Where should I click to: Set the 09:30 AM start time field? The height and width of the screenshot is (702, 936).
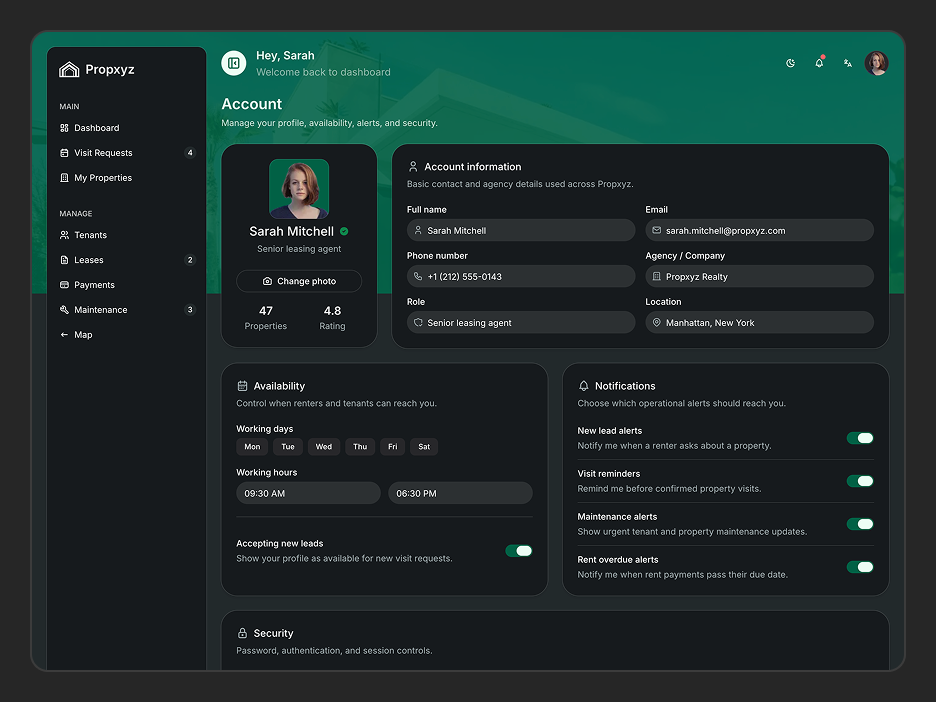(308, 493)
